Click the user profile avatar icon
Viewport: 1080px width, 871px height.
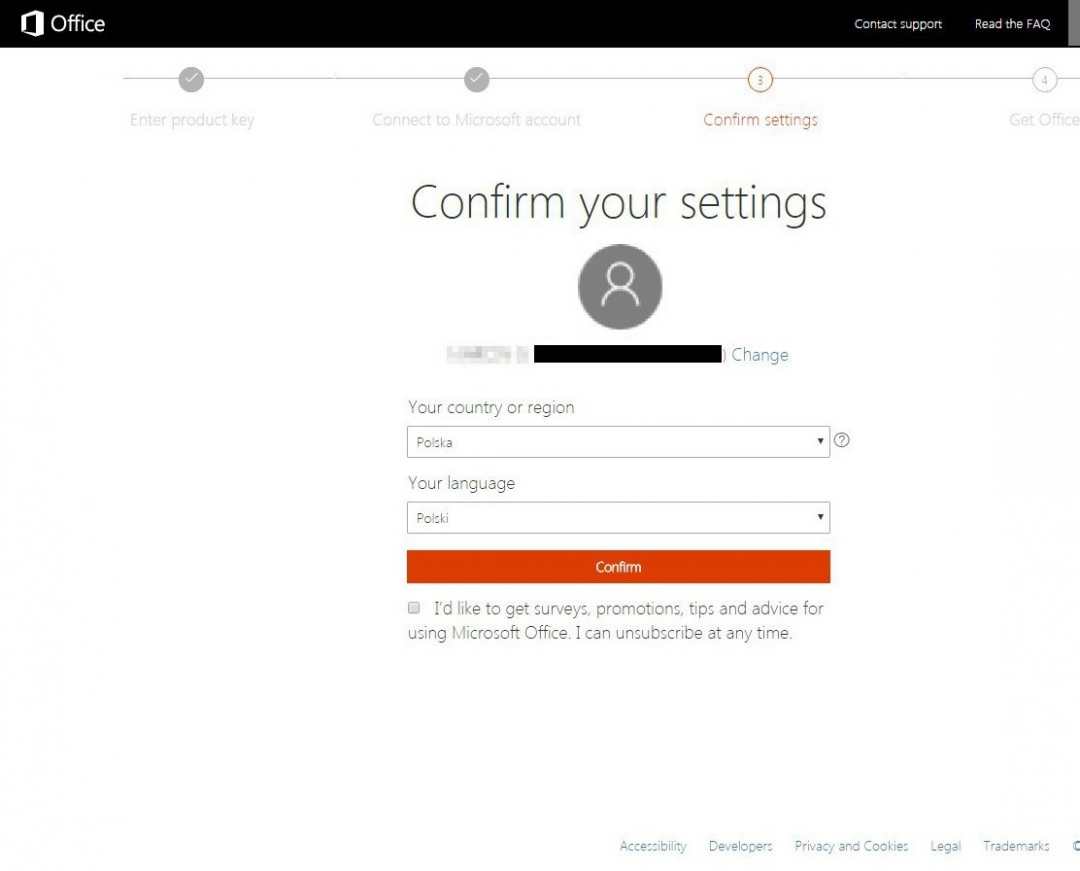pyautogui.click(x=620, y=286)
